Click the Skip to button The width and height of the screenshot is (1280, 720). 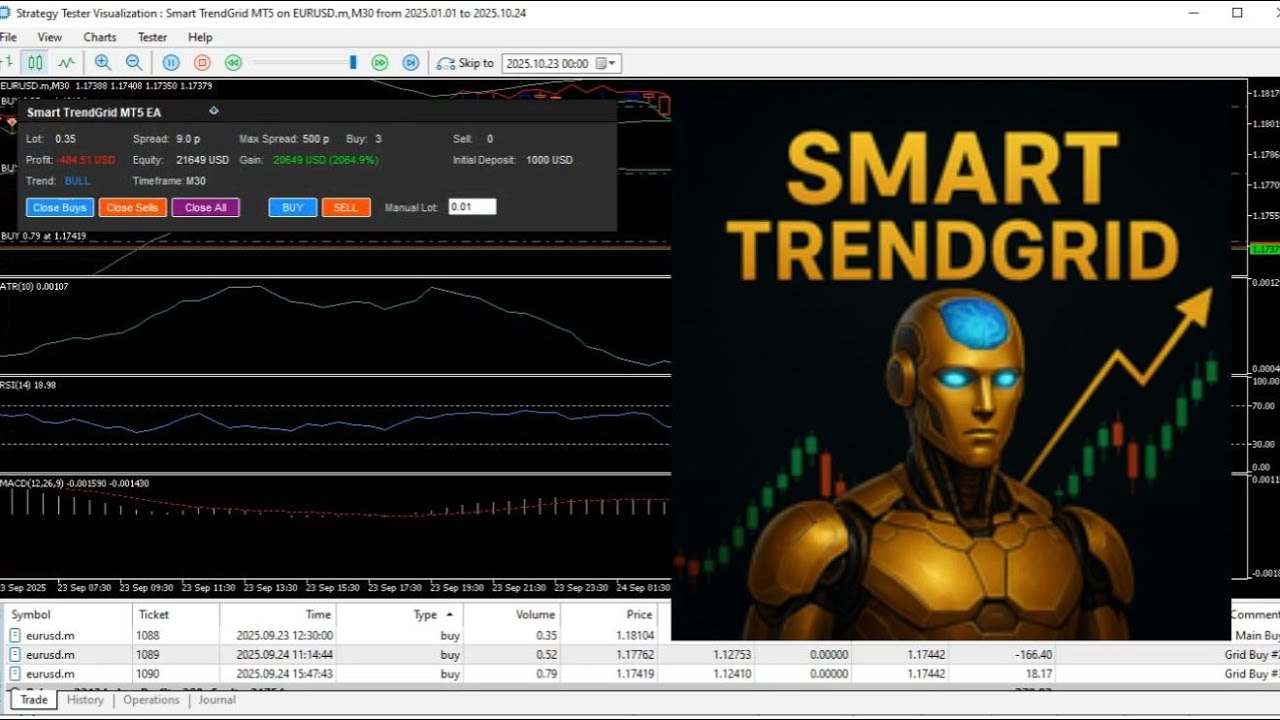pyautogui.click(x=466, y=63)
